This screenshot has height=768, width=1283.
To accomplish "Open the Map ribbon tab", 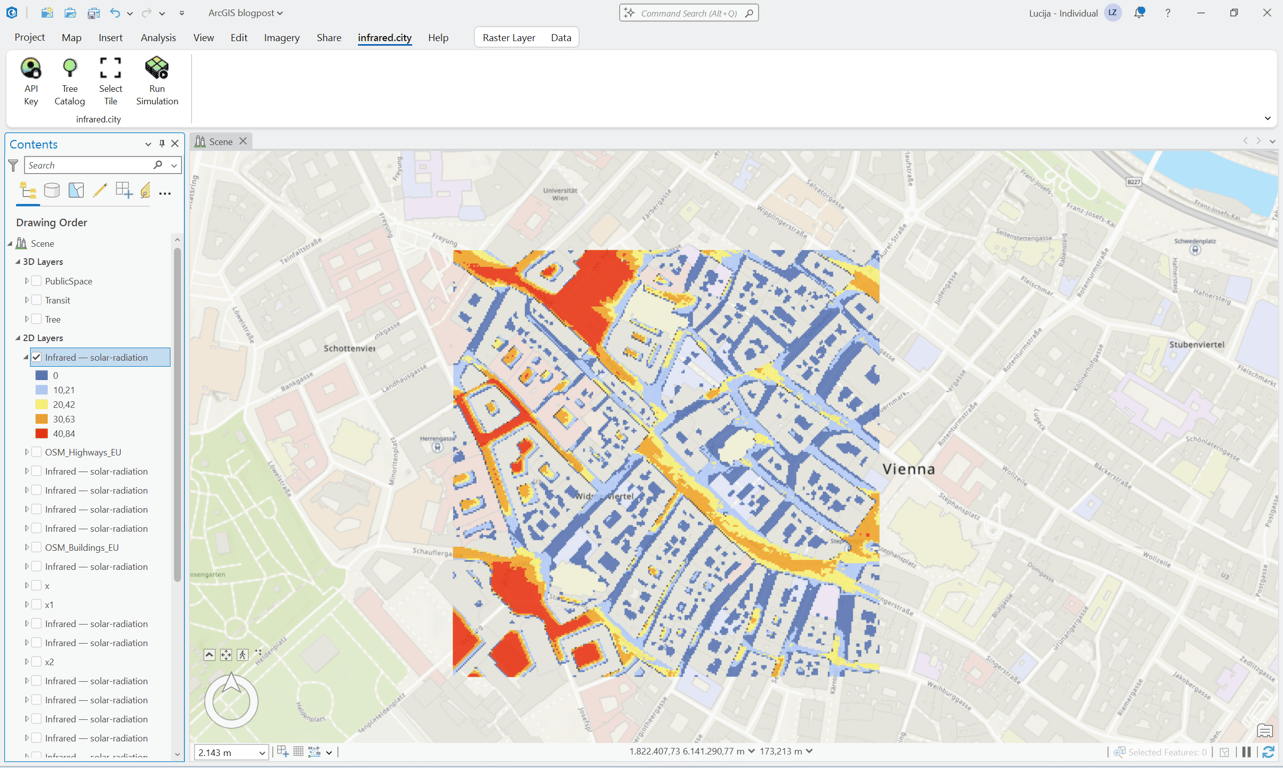I will click(71, 38).
